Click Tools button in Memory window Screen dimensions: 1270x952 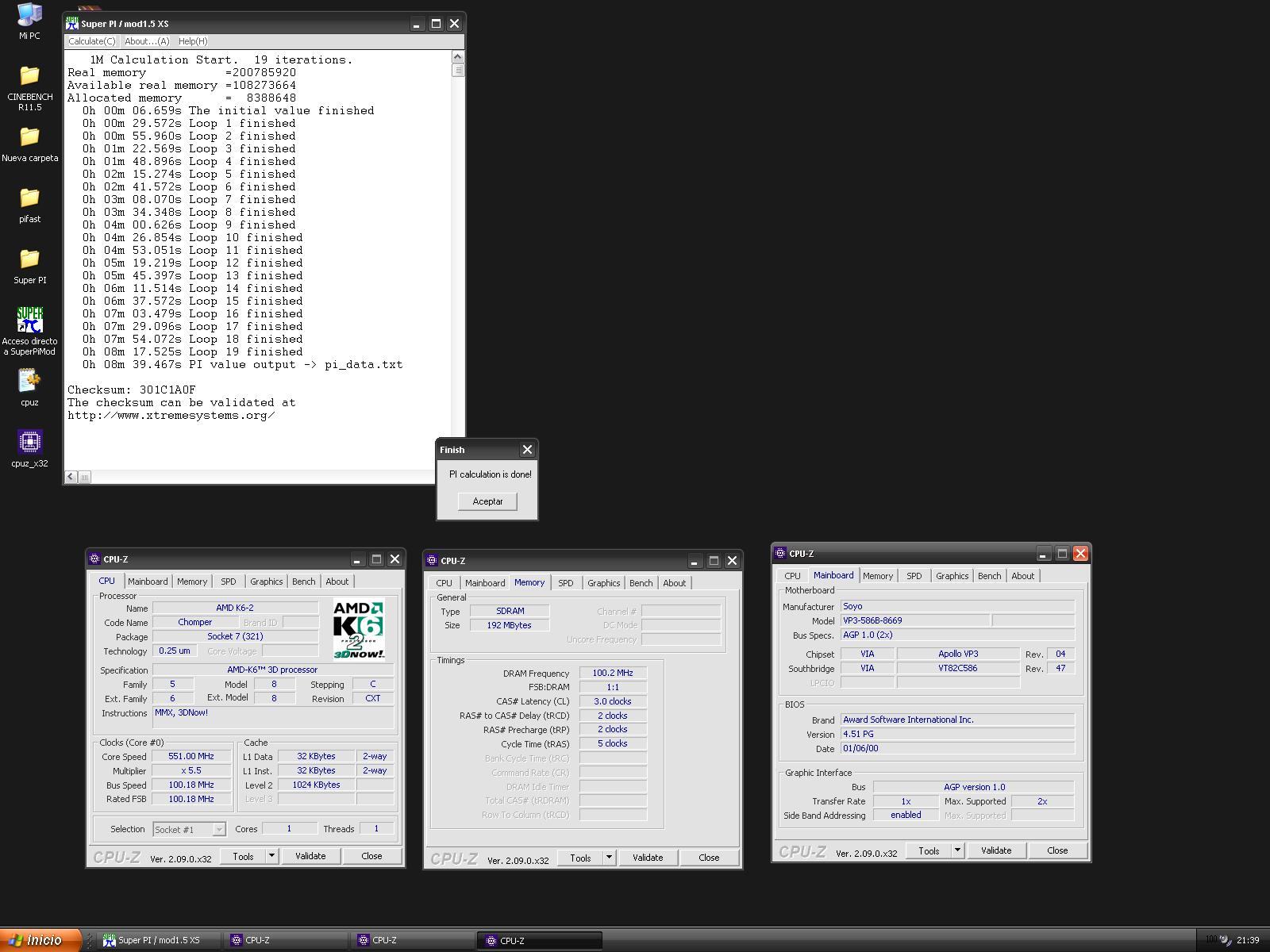click(580, 858)
